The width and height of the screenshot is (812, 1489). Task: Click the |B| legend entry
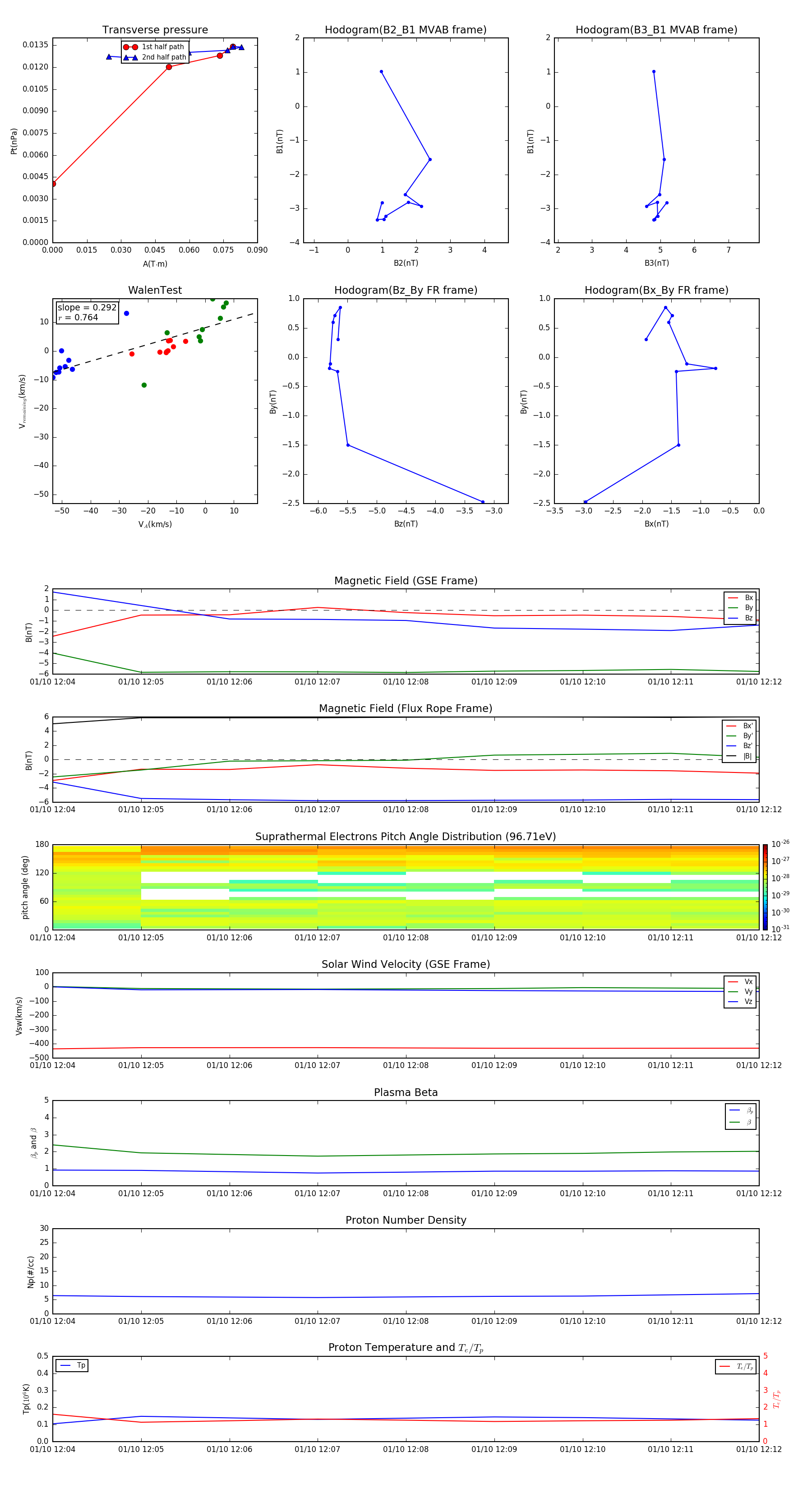click(740, 756)
